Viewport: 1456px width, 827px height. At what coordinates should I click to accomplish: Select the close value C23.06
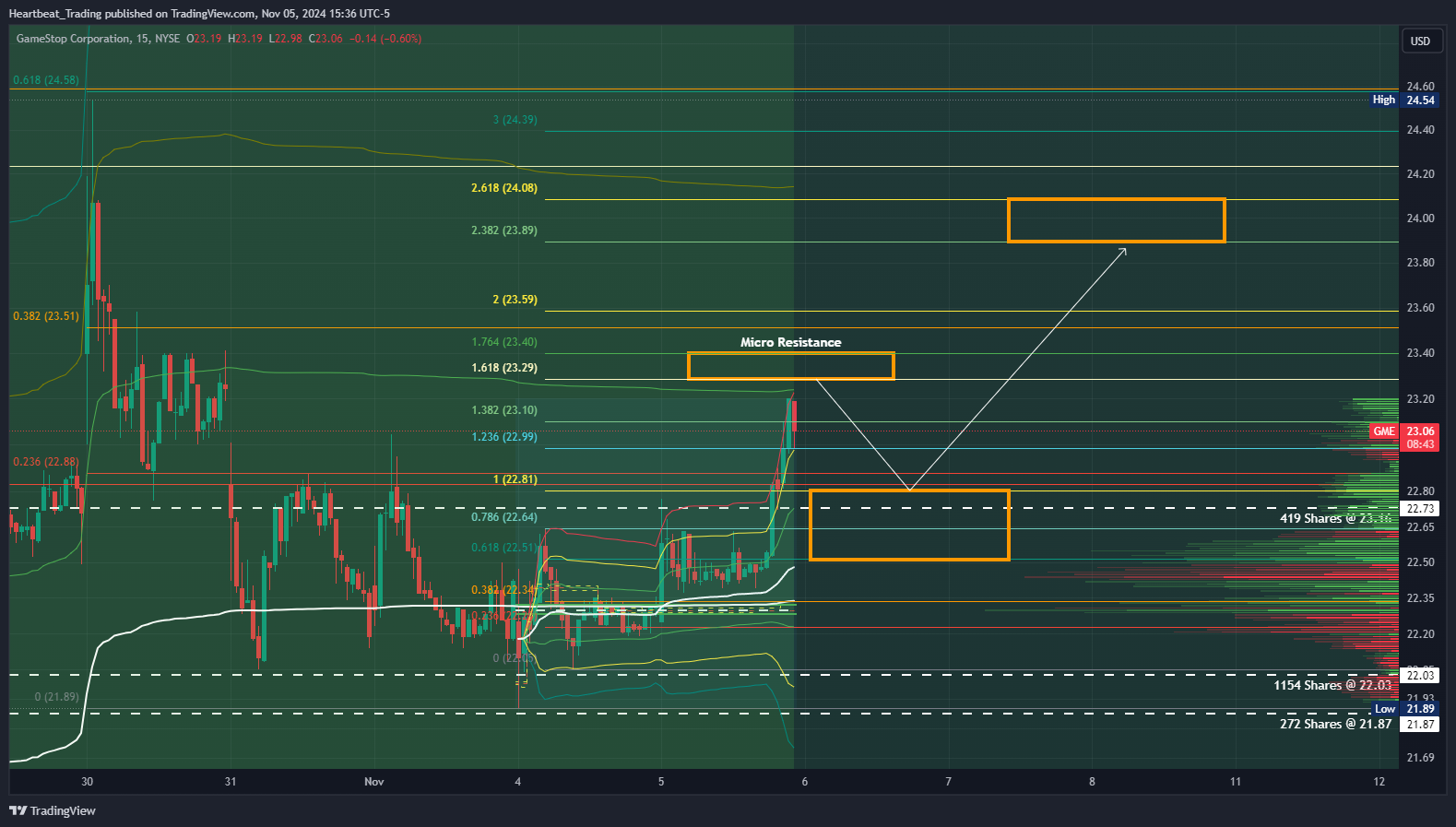(x=326, y=39)
